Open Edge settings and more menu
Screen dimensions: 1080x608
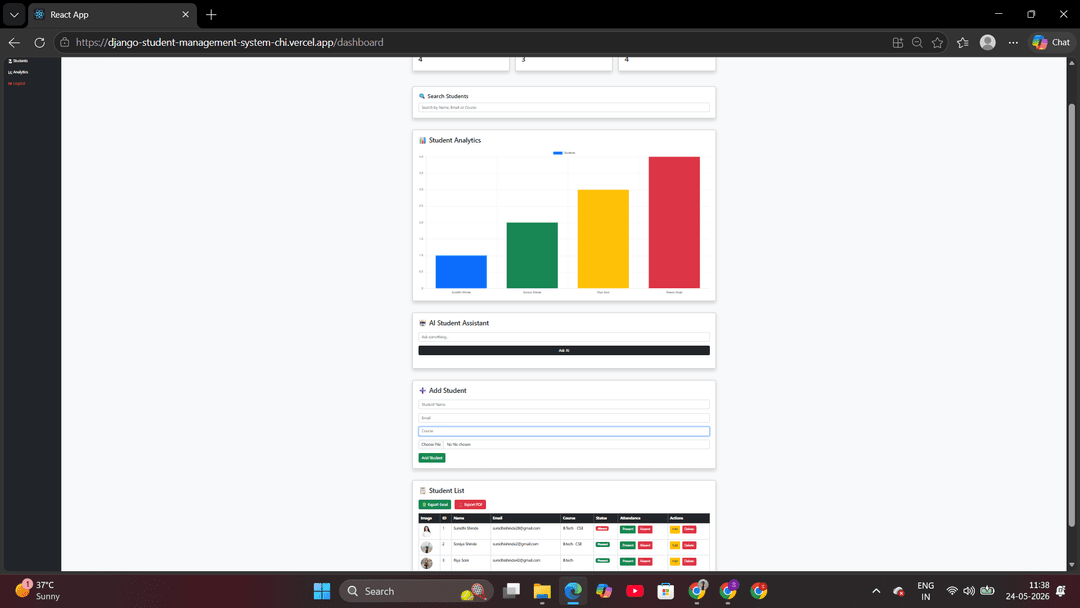click(1013, 42)
